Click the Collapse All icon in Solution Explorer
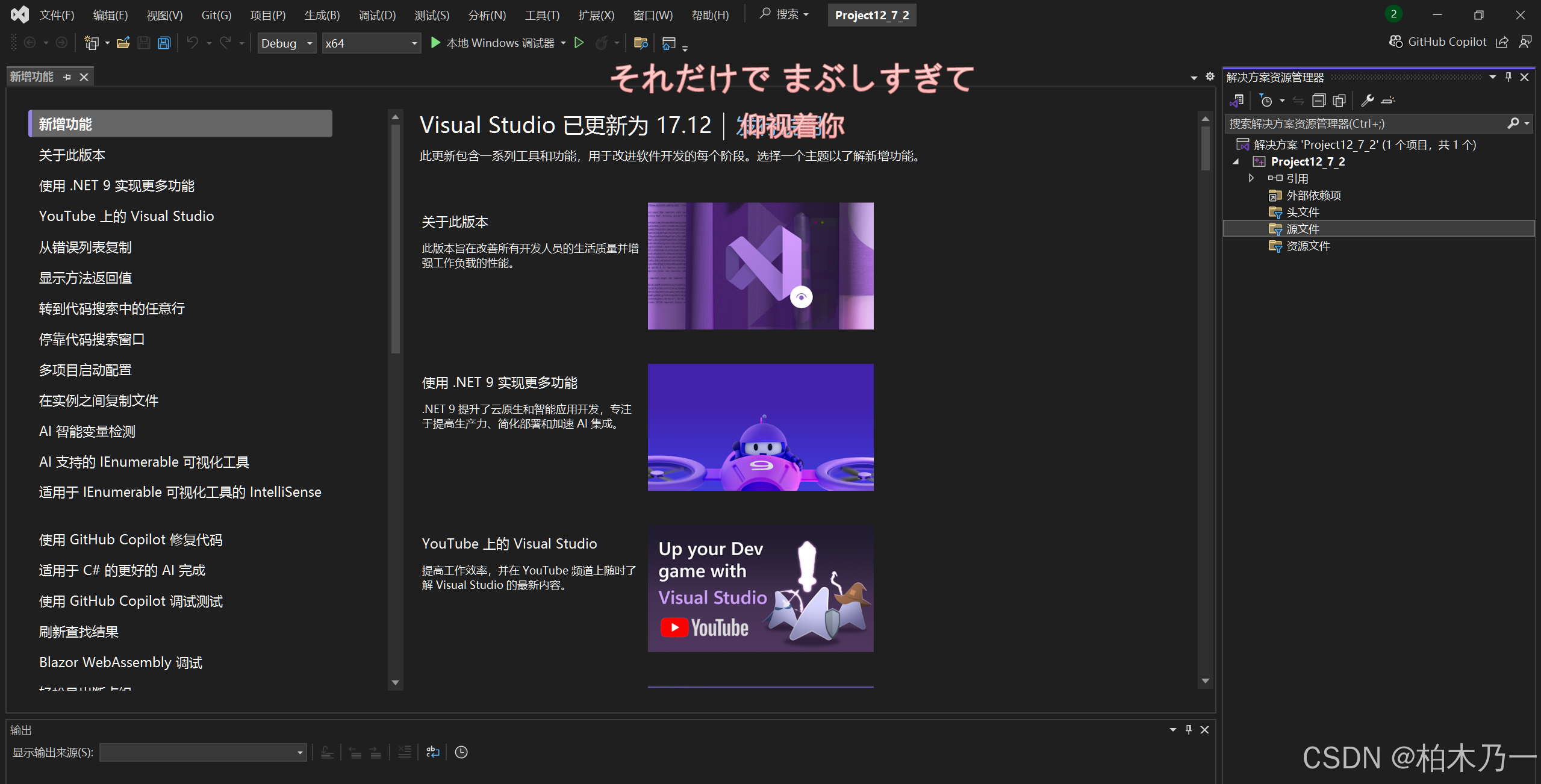Viewport: 1541px width, 784px height. [1319, 101]
